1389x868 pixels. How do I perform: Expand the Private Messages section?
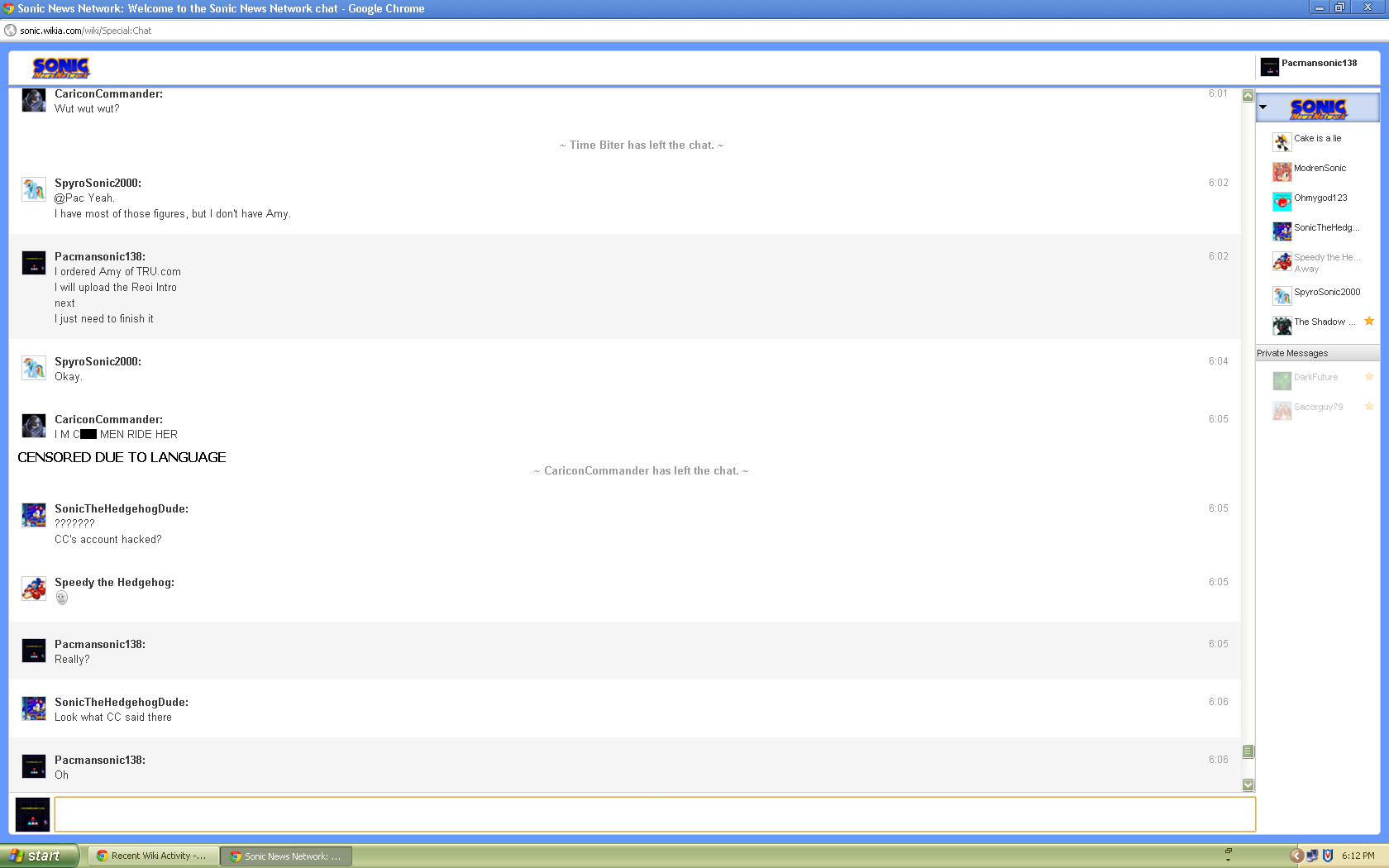1292,353
